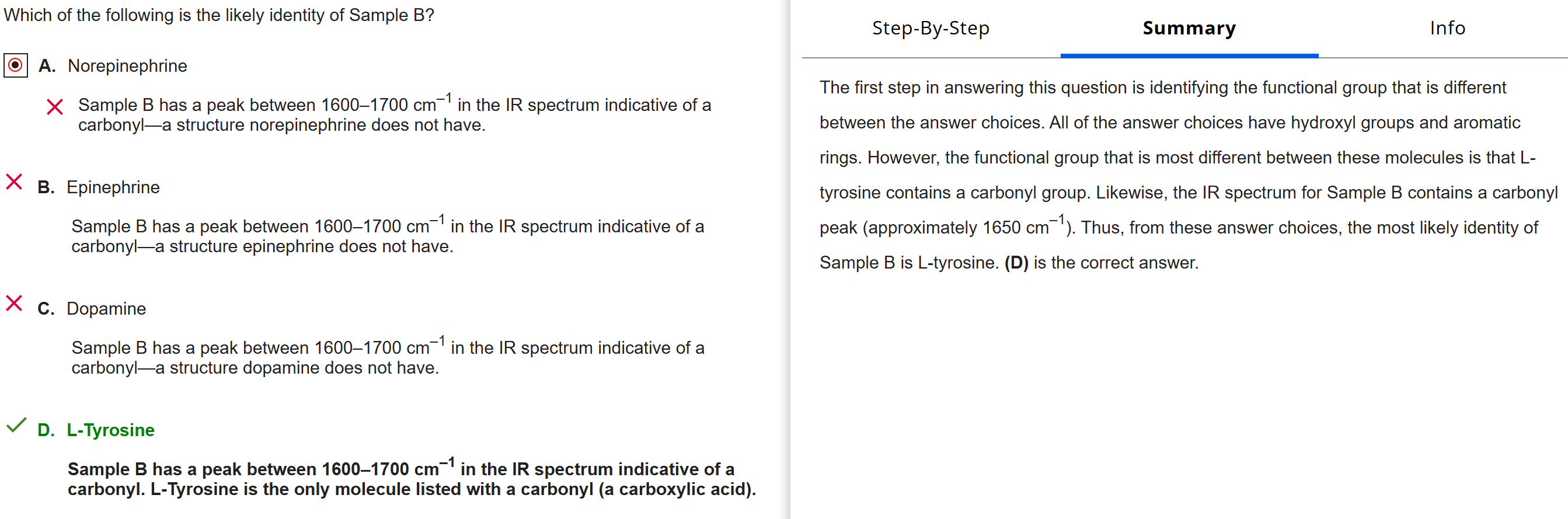This screenshot has height=519, width=1568.
Task: Click the red X icon next to Epinephrine
Action: tap(14, 182)
